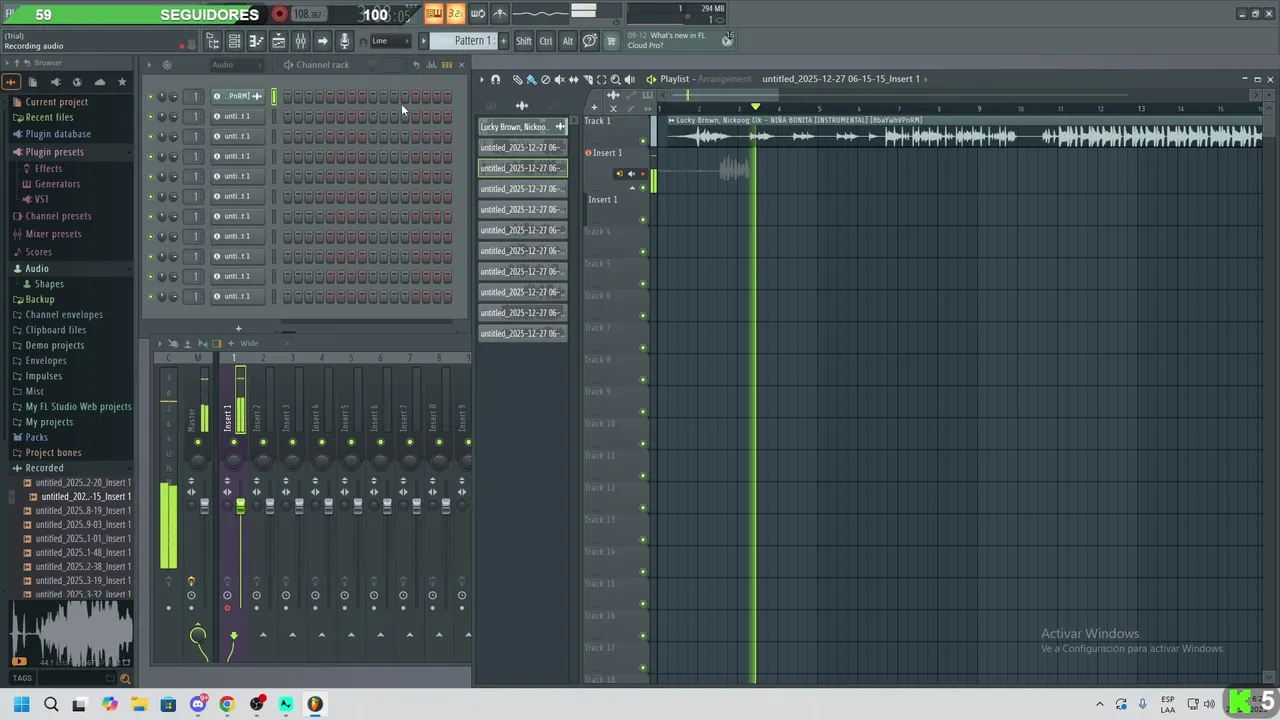Toggle the countdown before recording button
Viewport: 1280px width, 720px height.
[455, 14]
